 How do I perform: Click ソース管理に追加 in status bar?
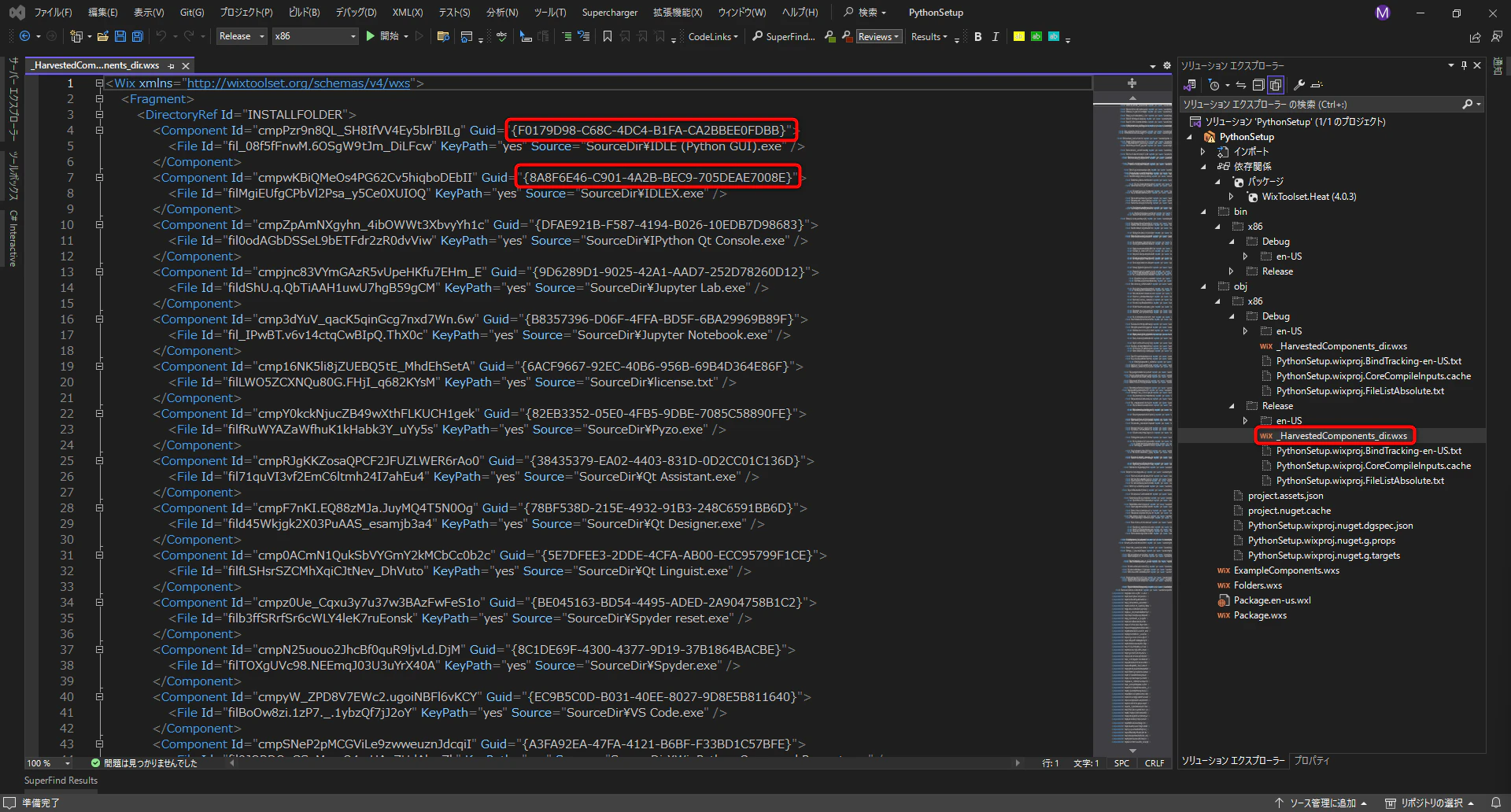[1322, 803]
